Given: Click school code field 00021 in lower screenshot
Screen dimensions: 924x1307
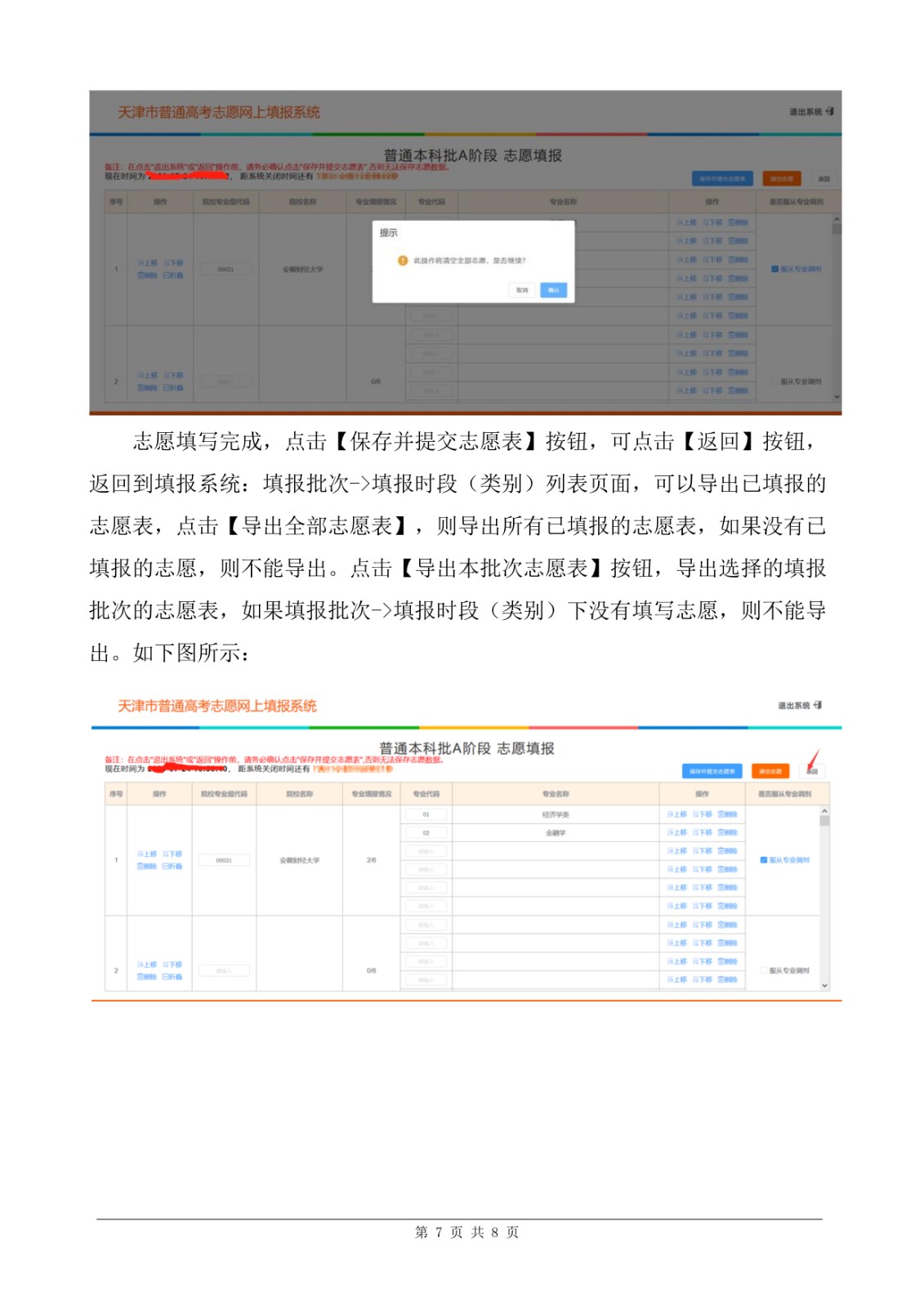Looking at the screenshot, I should 224,860.
